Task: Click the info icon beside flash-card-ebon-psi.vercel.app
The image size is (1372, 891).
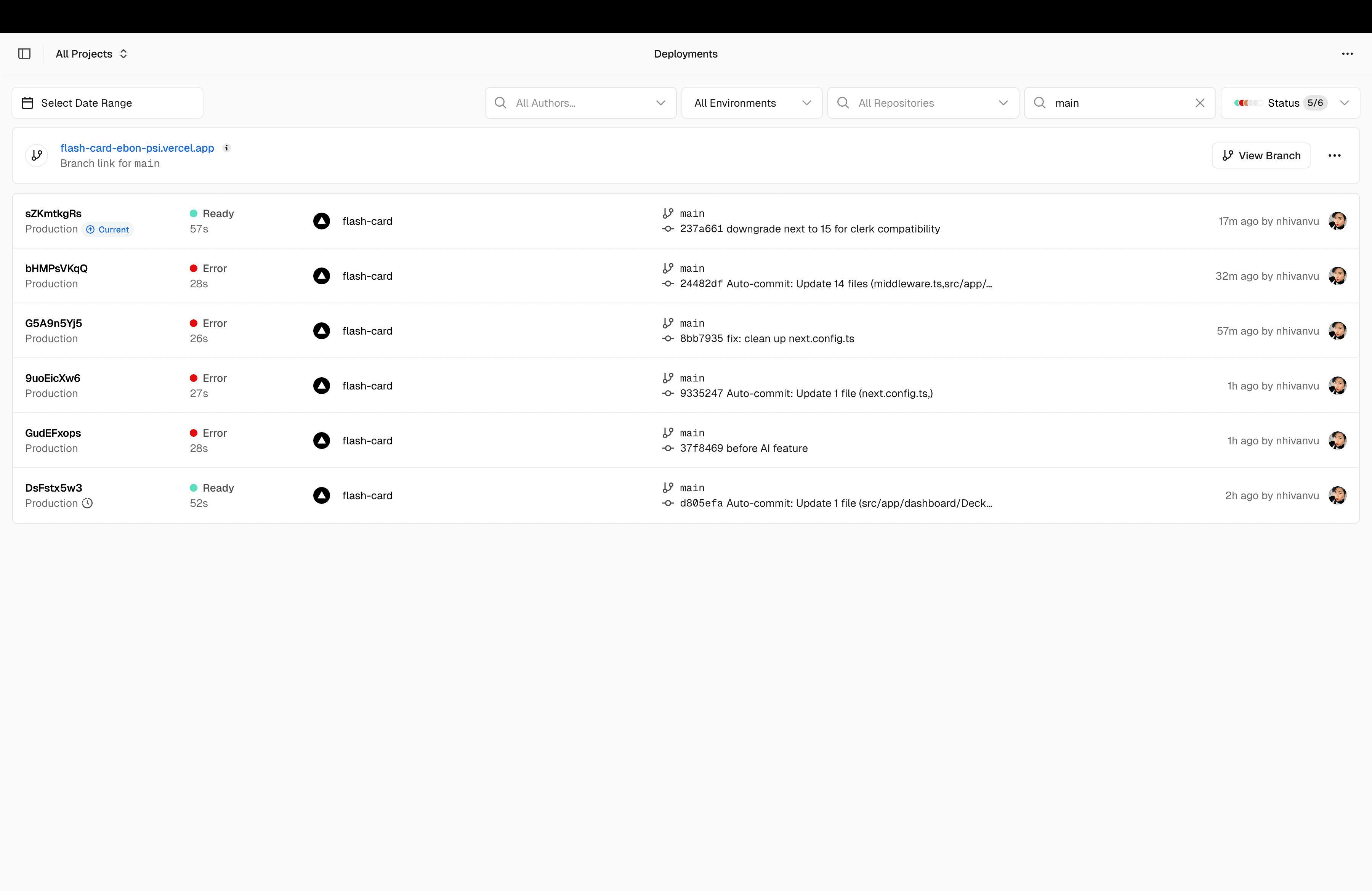Action: tap(226, 147)
